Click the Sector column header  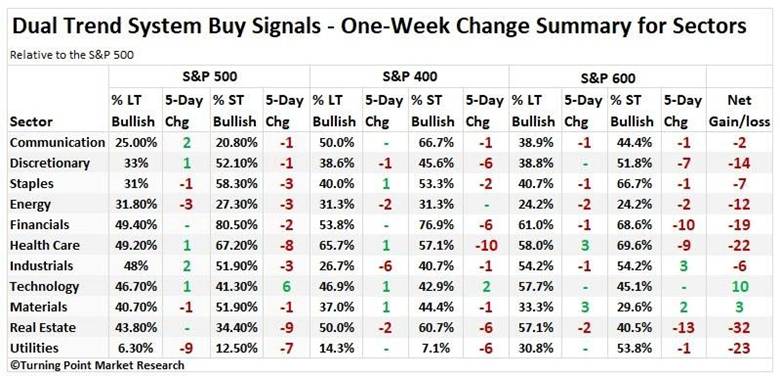31,121
